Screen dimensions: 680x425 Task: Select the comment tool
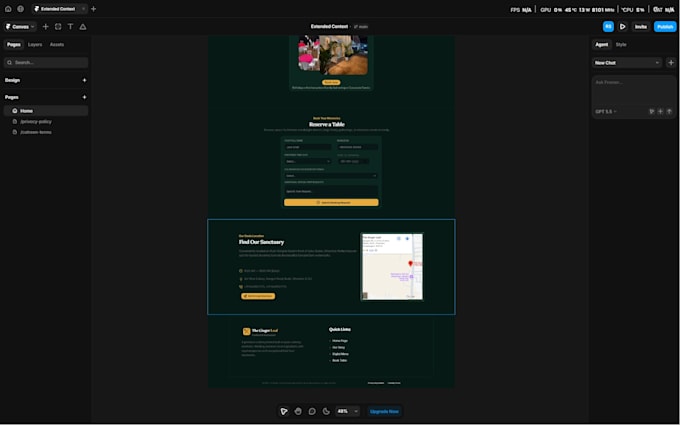[x=312, y=411]
